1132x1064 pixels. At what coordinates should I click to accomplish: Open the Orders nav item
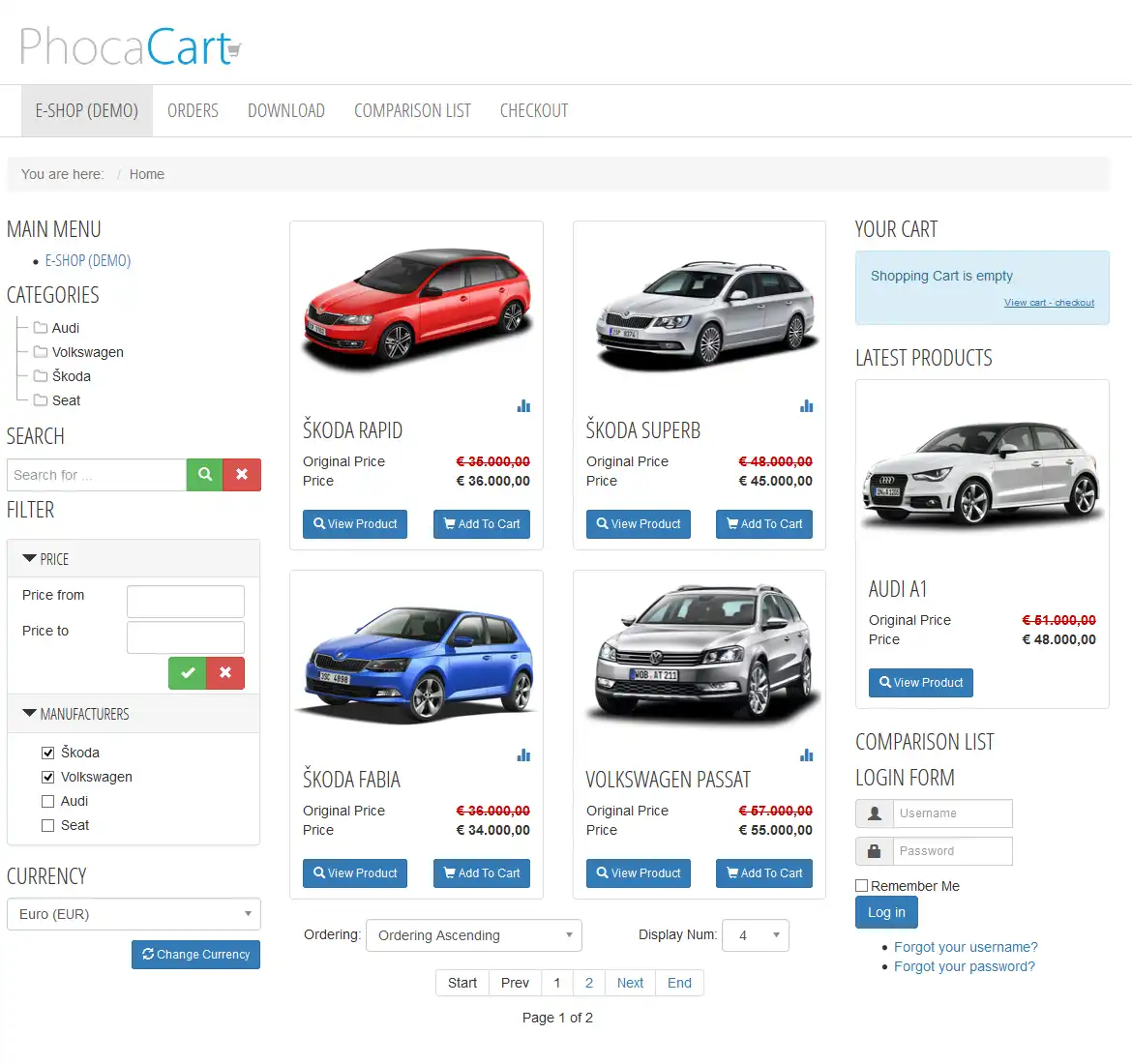pyautogui.click(x=193, y=110)
